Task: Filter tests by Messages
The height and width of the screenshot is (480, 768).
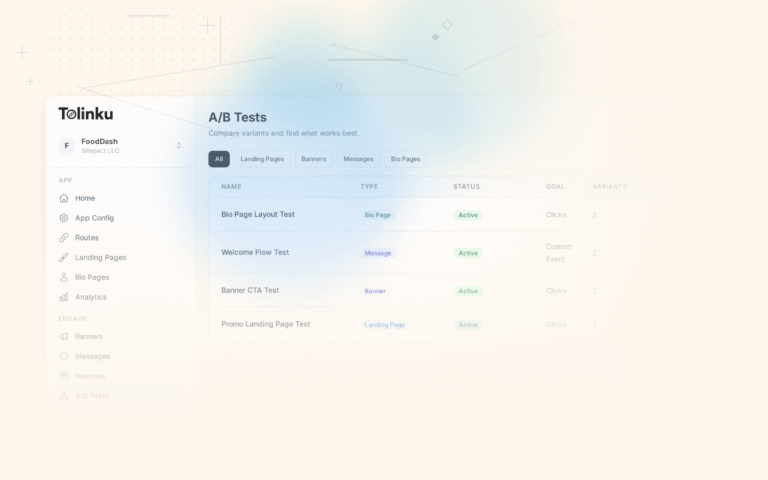Action: click(x=359, y=159)
